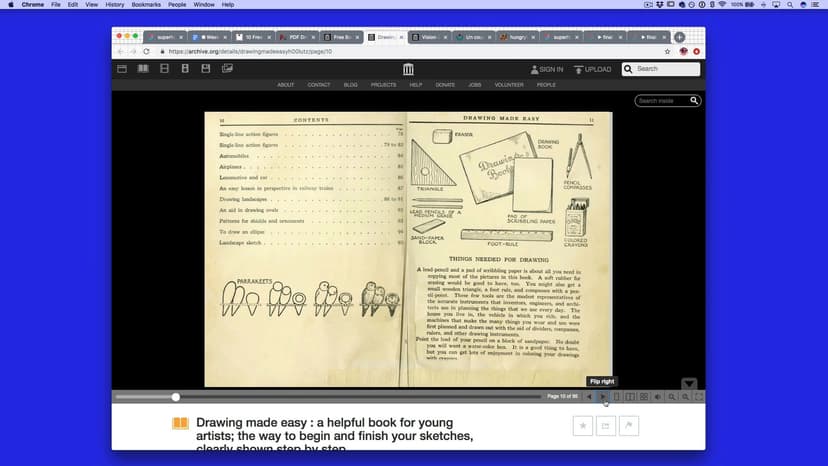The image size is (828, 466).
Task: Click the Flip right page arrow
Action: pyautogui.click(x=602, y=397)
